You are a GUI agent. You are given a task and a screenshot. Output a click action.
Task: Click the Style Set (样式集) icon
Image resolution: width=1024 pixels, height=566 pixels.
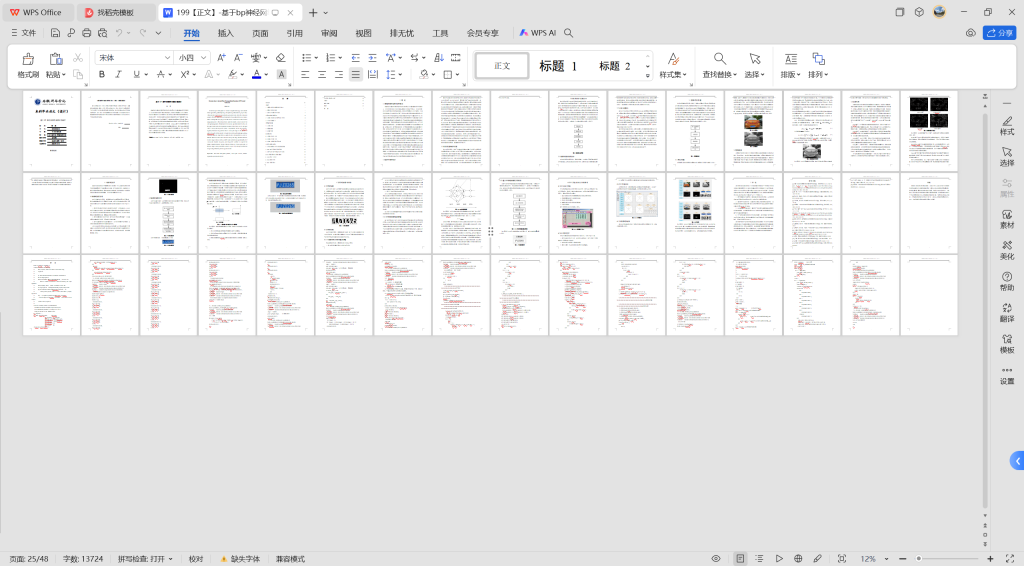673,59
